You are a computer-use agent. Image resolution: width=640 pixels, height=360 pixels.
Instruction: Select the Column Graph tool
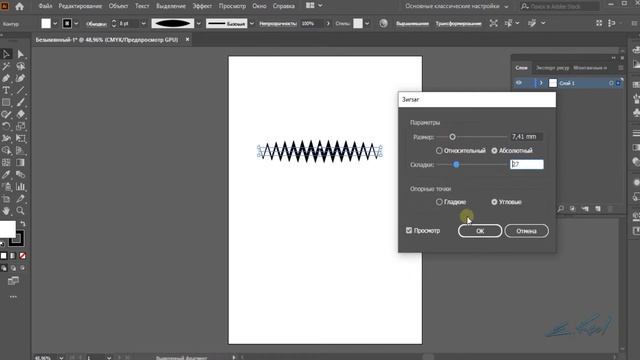20,187
